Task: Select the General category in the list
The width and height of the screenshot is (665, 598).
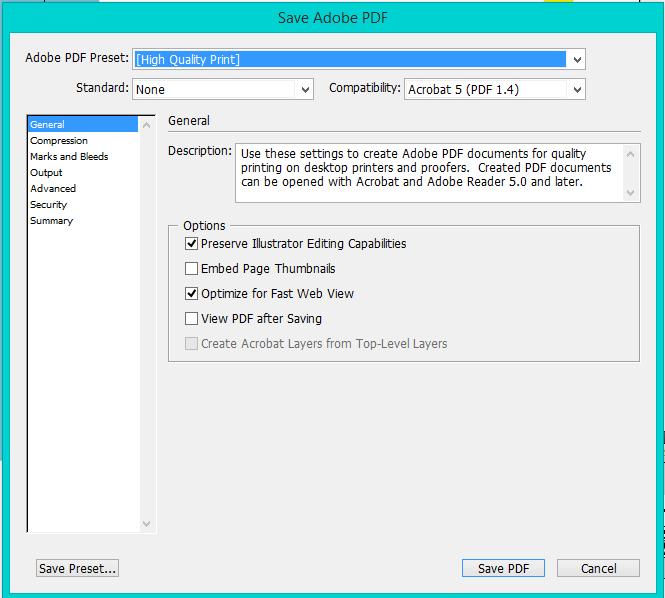Action: (x=83, y=124)
